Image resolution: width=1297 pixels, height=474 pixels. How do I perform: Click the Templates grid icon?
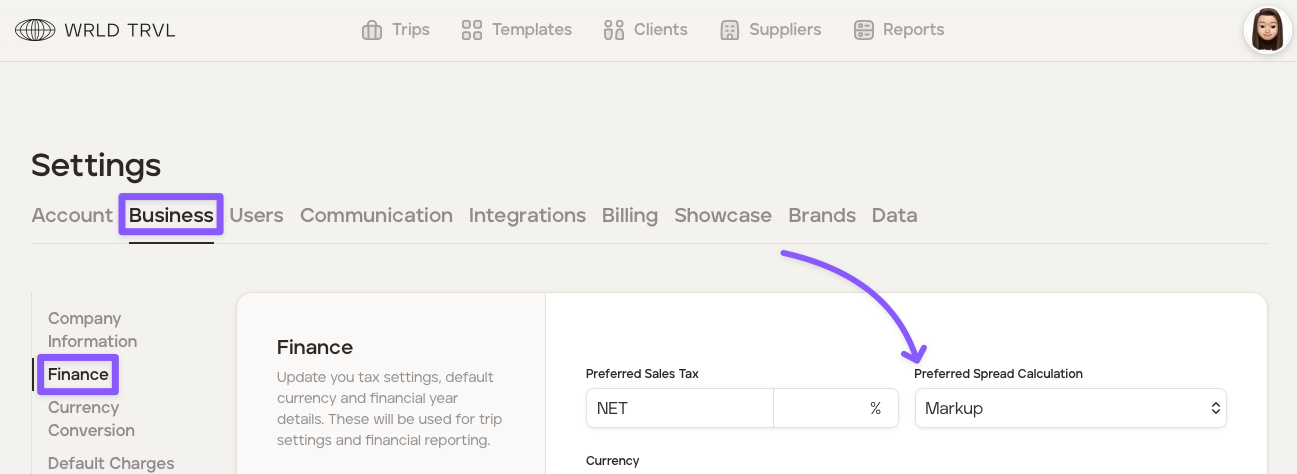[472, 30]
